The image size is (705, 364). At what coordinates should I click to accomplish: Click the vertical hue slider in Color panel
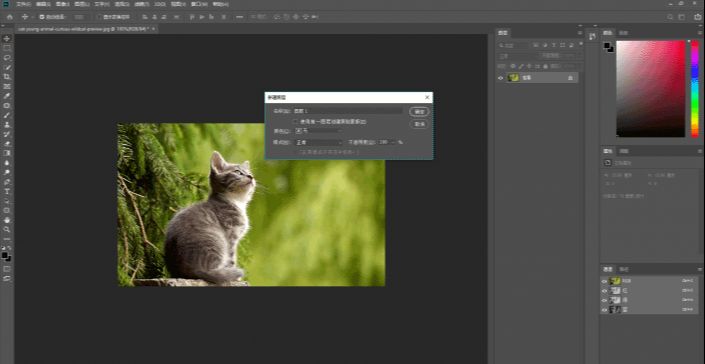[695, 89]
